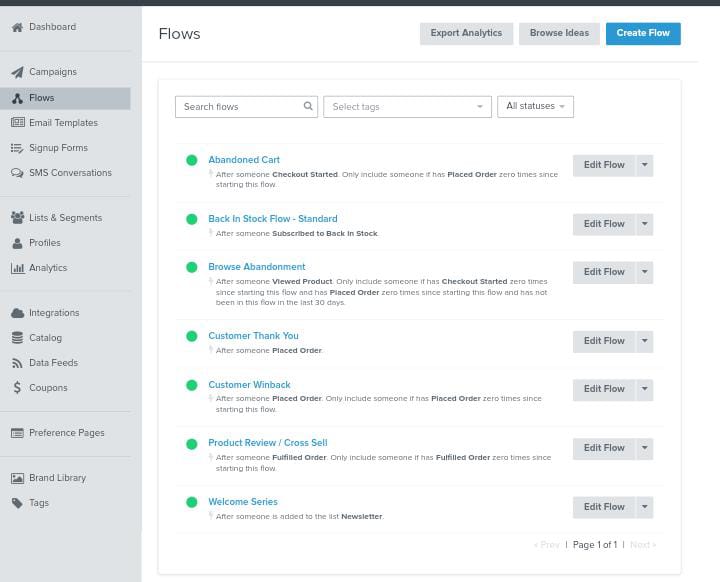Expand Customer Thank You options arrow
Viewport: 720px width, 582px height.
click(x=645, y=341)
